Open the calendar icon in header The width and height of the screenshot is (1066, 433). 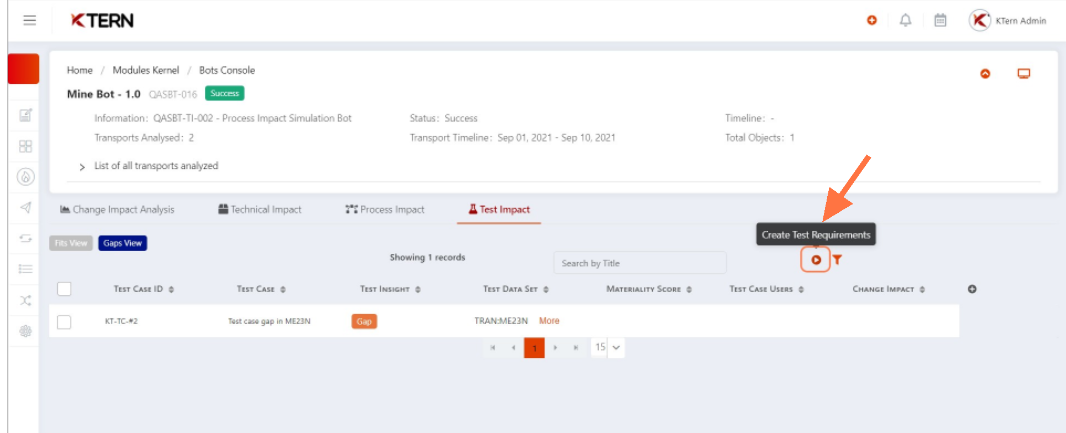[x=940, y=20]
